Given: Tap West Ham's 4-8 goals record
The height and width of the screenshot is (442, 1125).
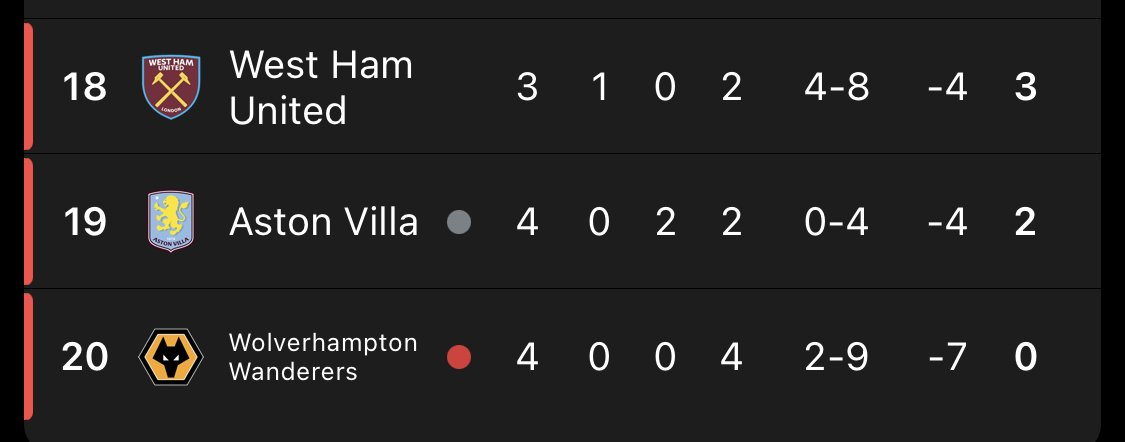Looking at the screenshot, I should [837, 87].
